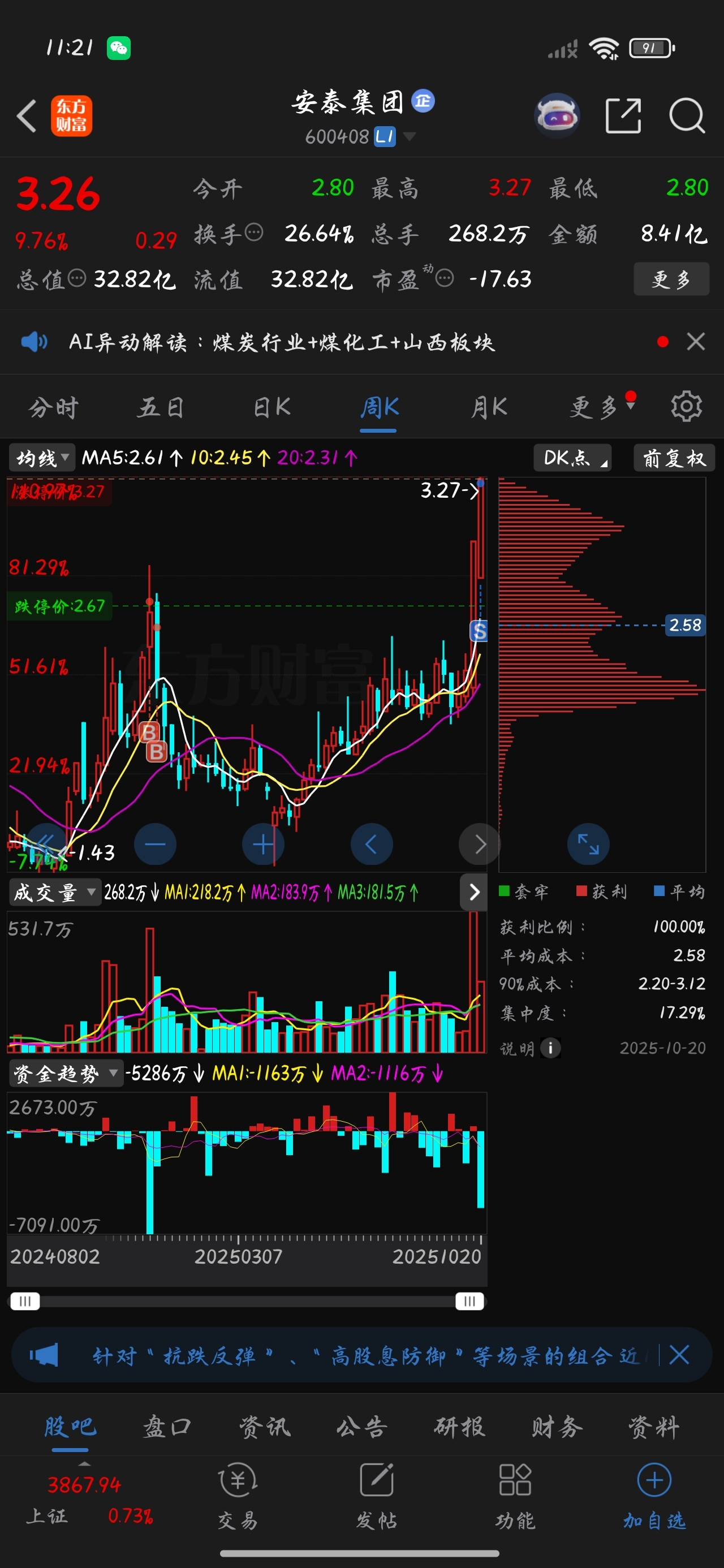This screenshot has height=1568, width=724.
Task: Move chart left with the blue chevron
Action: 372,845
